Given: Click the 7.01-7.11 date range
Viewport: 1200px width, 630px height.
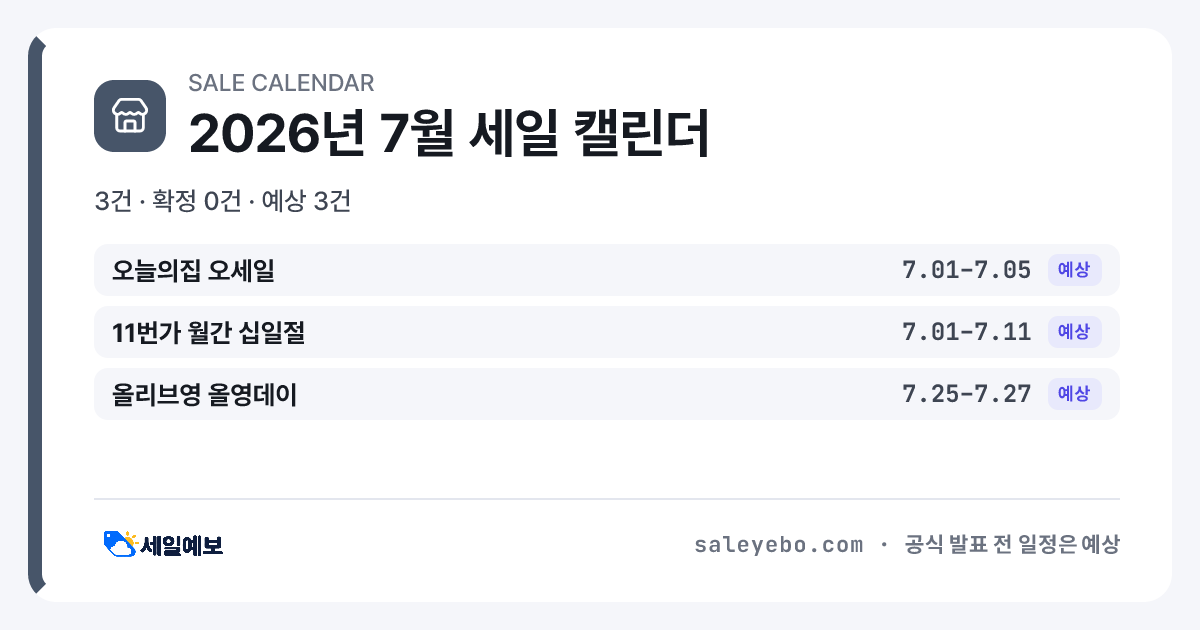Looking at the screenshot, I should (966, 332).
